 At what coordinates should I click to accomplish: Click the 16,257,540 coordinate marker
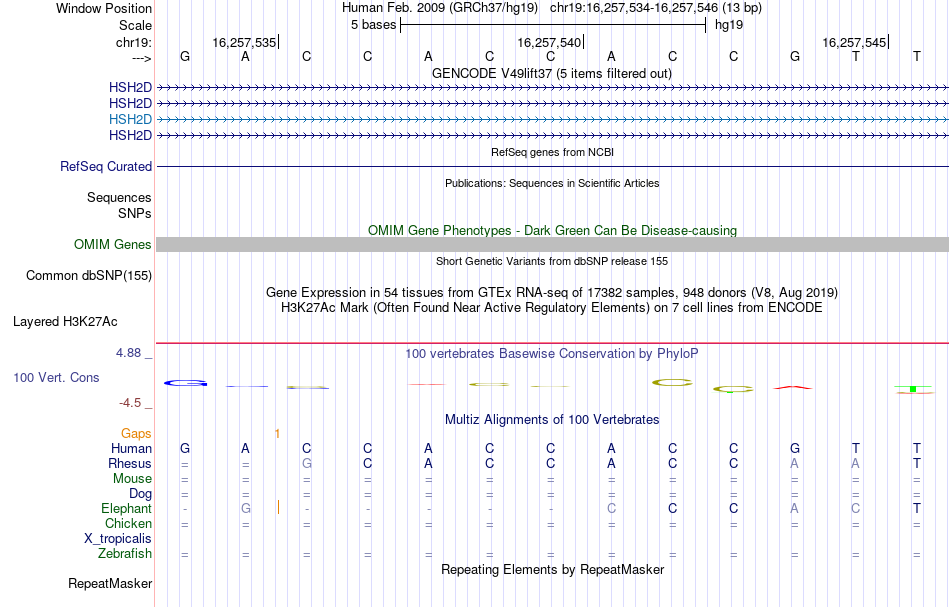(550, 42)
